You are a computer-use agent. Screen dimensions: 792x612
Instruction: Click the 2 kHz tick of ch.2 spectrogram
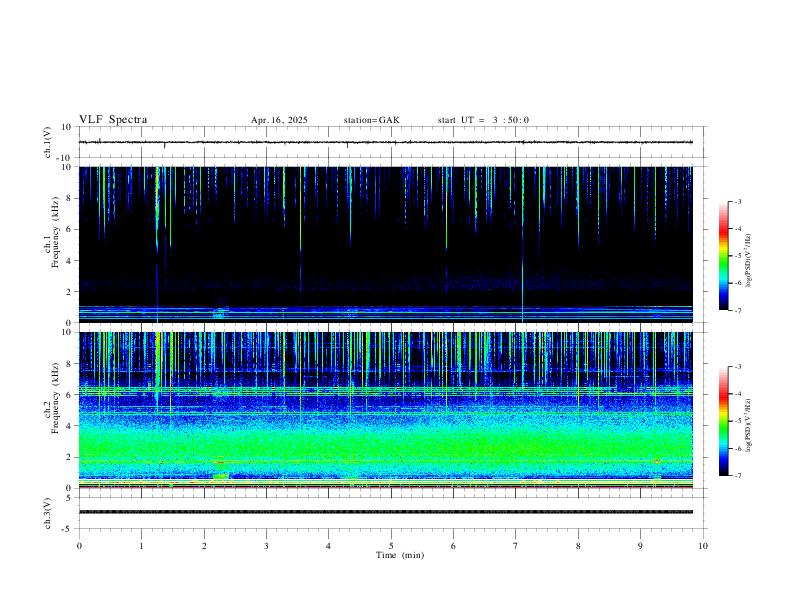click(x=69, y=457)
